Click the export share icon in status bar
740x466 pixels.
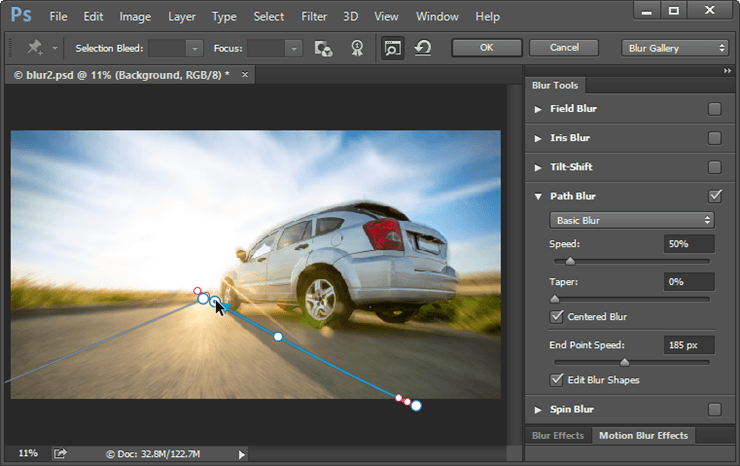60,453
